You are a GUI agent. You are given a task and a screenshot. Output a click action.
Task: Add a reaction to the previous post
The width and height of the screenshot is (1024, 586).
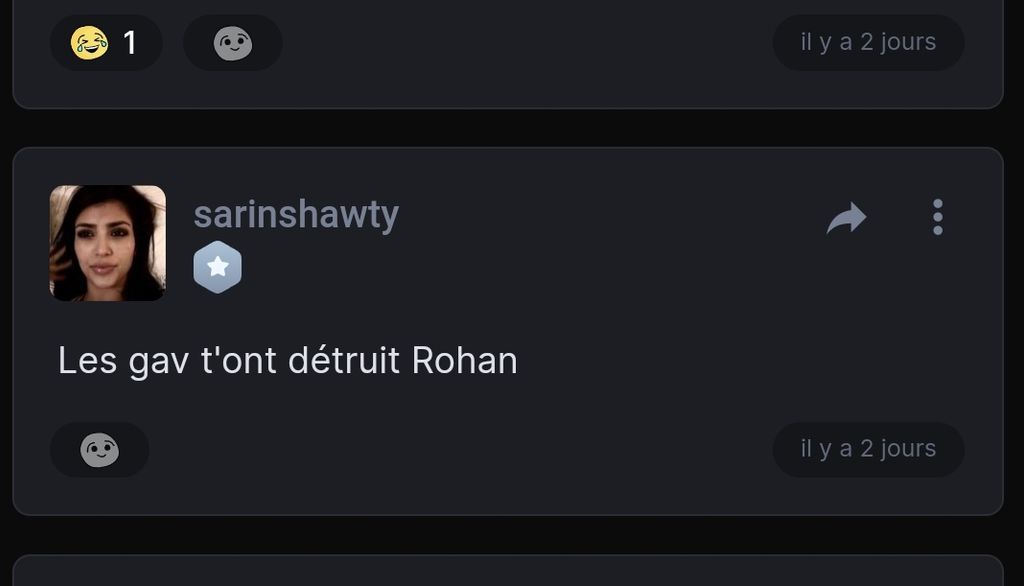click(x=232, y=43)
